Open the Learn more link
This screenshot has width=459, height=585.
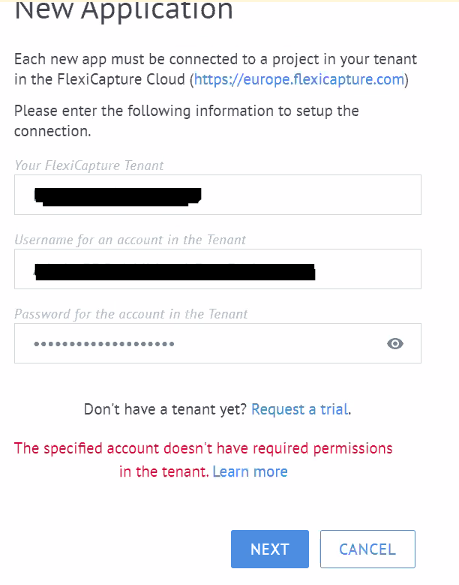click(x=250, y=472)
